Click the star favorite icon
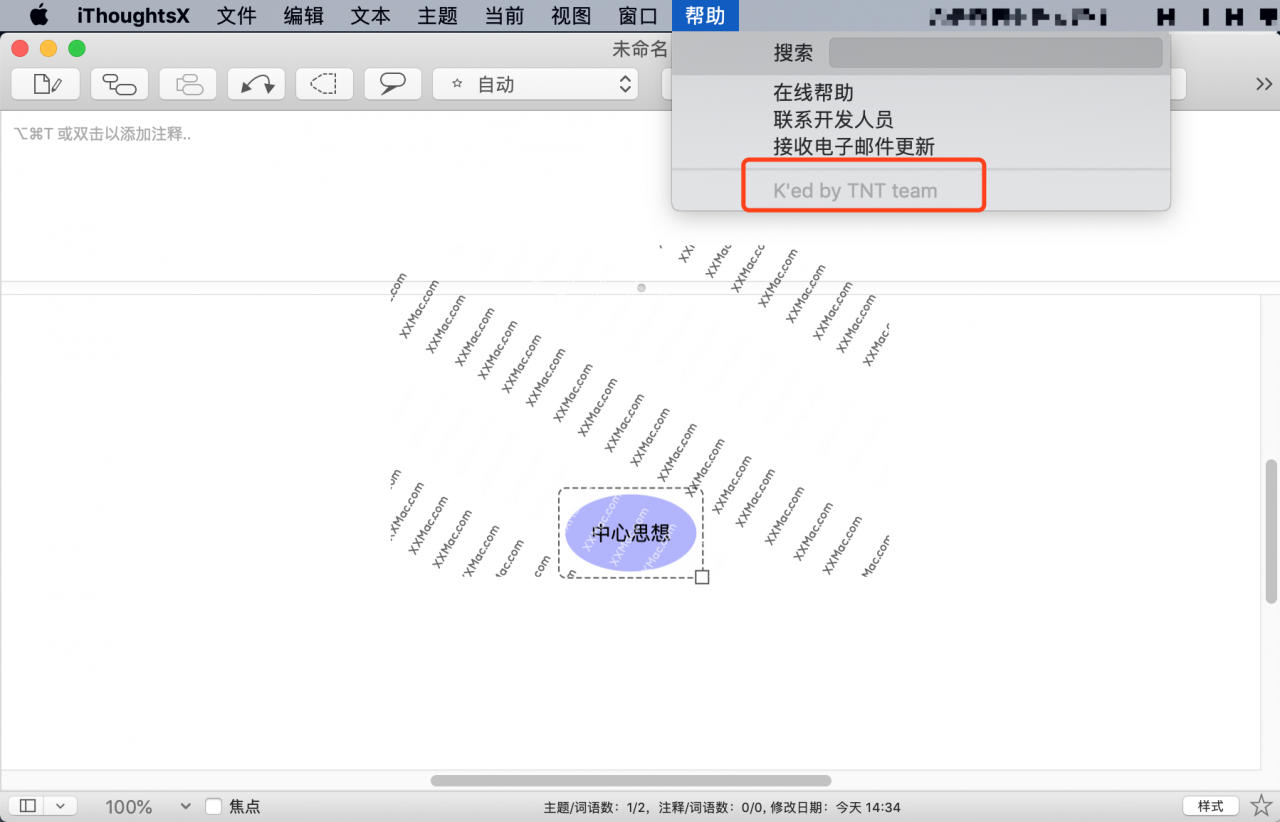Viewport: 1280px width, 822px height. click(x=1261, y=806)
